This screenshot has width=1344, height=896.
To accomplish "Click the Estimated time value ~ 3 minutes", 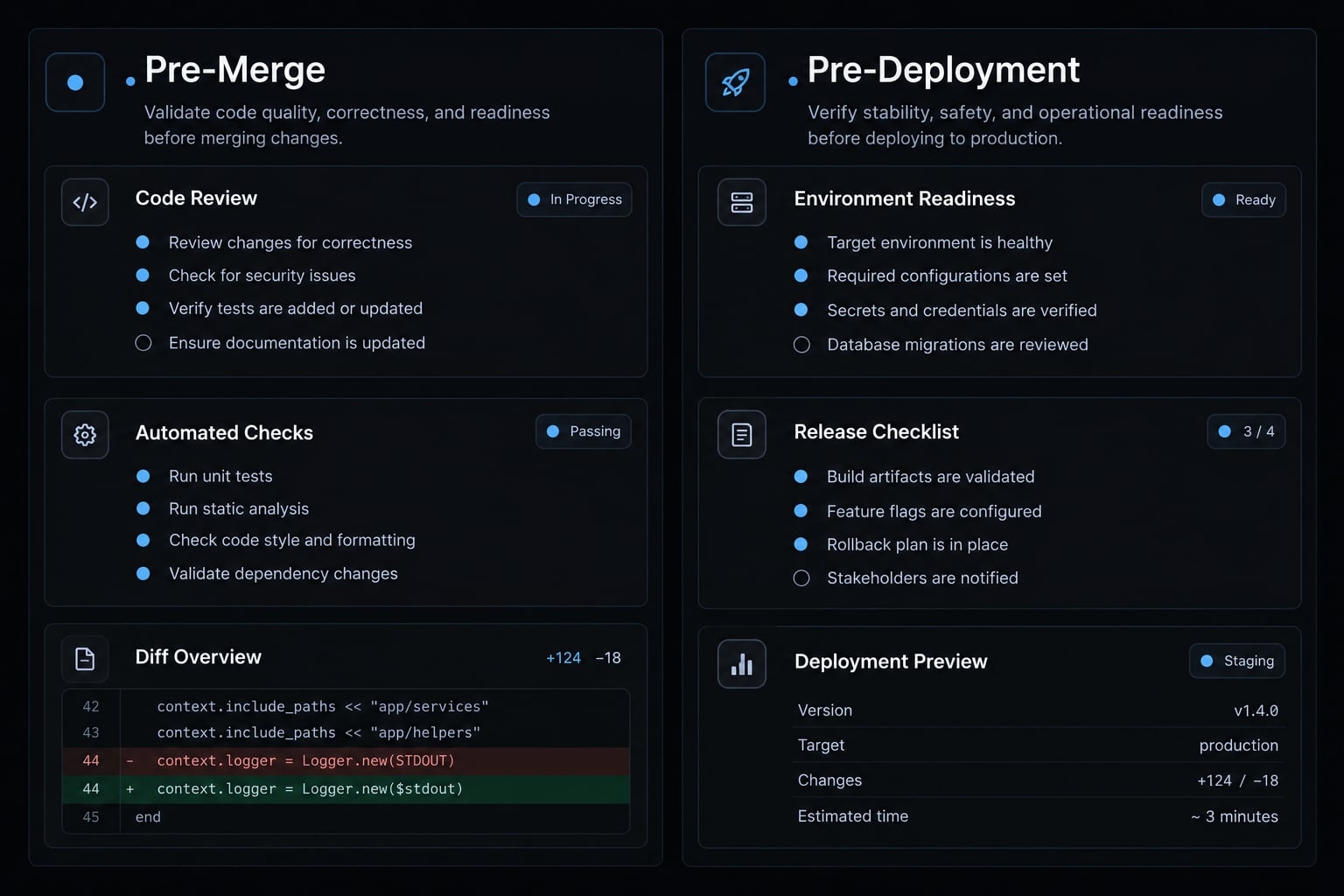I will pyautogui.click(x=1234, y=816).
